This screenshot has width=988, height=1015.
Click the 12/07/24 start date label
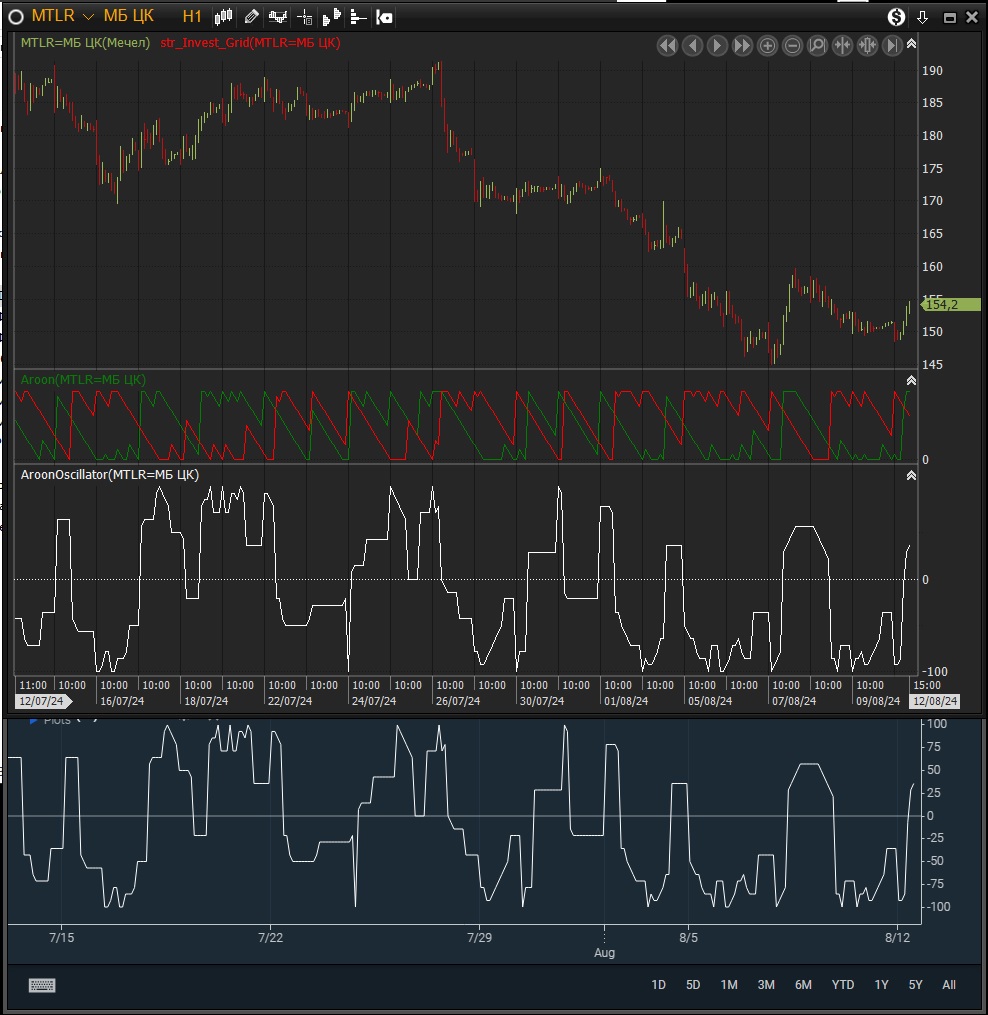(40, 701)
